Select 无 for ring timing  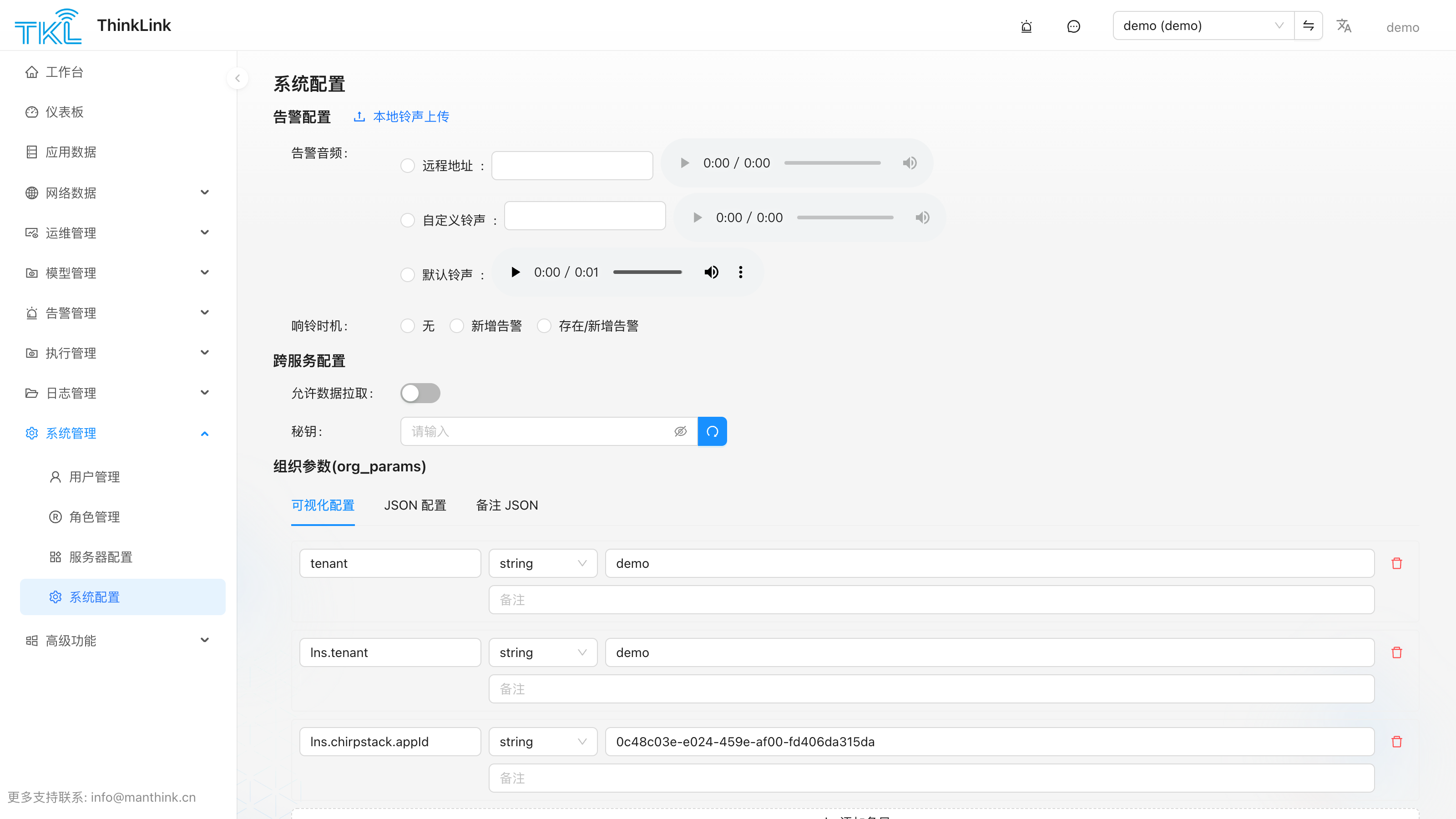(x=408, y=326)
